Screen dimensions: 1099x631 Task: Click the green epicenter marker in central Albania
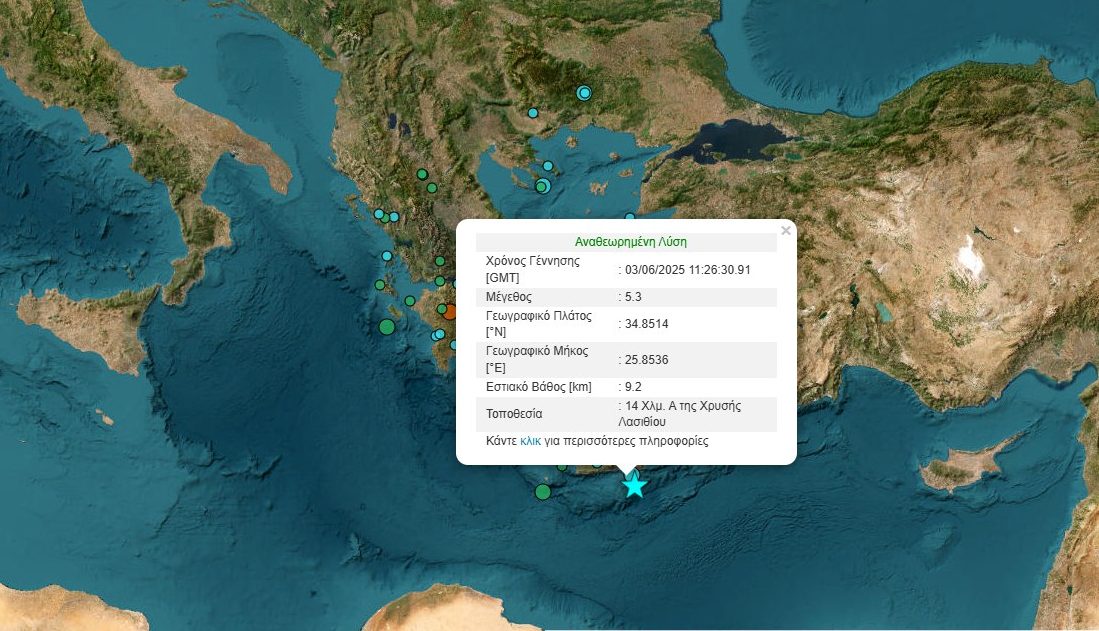tap(421, 175)
